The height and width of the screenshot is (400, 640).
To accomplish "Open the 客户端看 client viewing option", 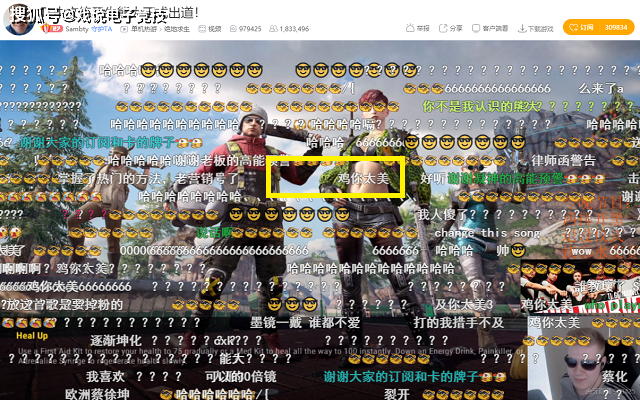I will point(490,28).
